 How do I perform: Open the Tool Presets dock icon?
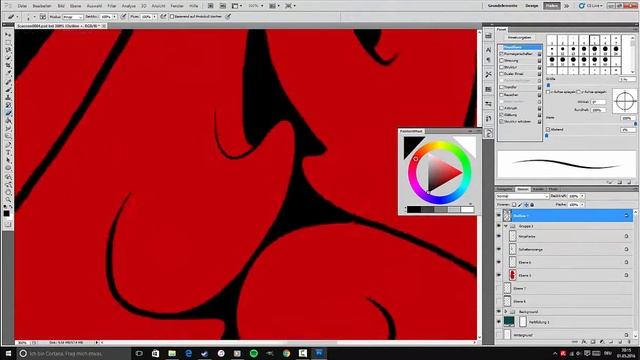(489, 75)
